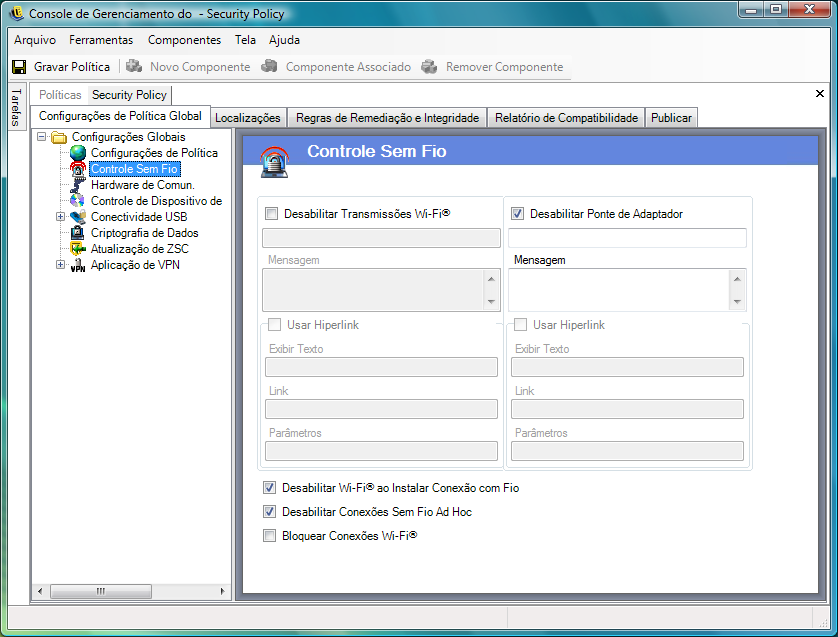Expand the Conectividade USB tree node
This screenshot has width=838, height=637.
60,216
